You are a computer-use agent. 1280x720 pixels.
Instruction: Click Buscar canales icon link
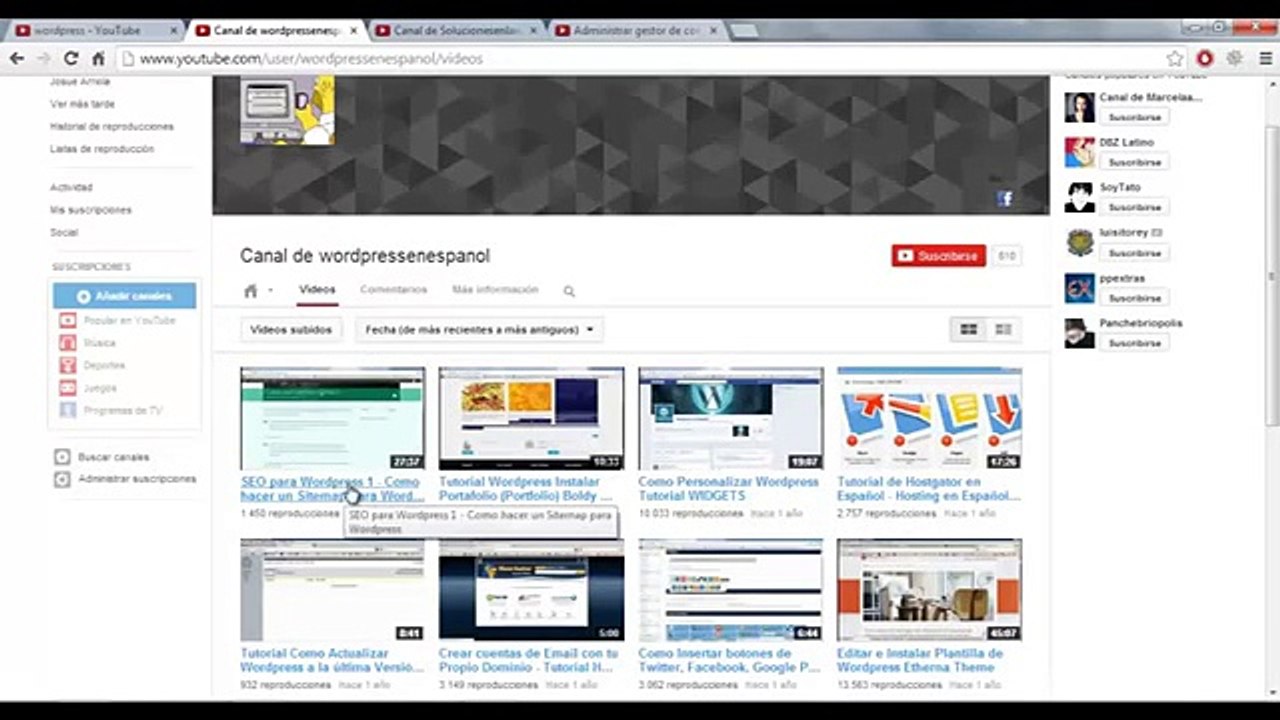click(62, 457)
